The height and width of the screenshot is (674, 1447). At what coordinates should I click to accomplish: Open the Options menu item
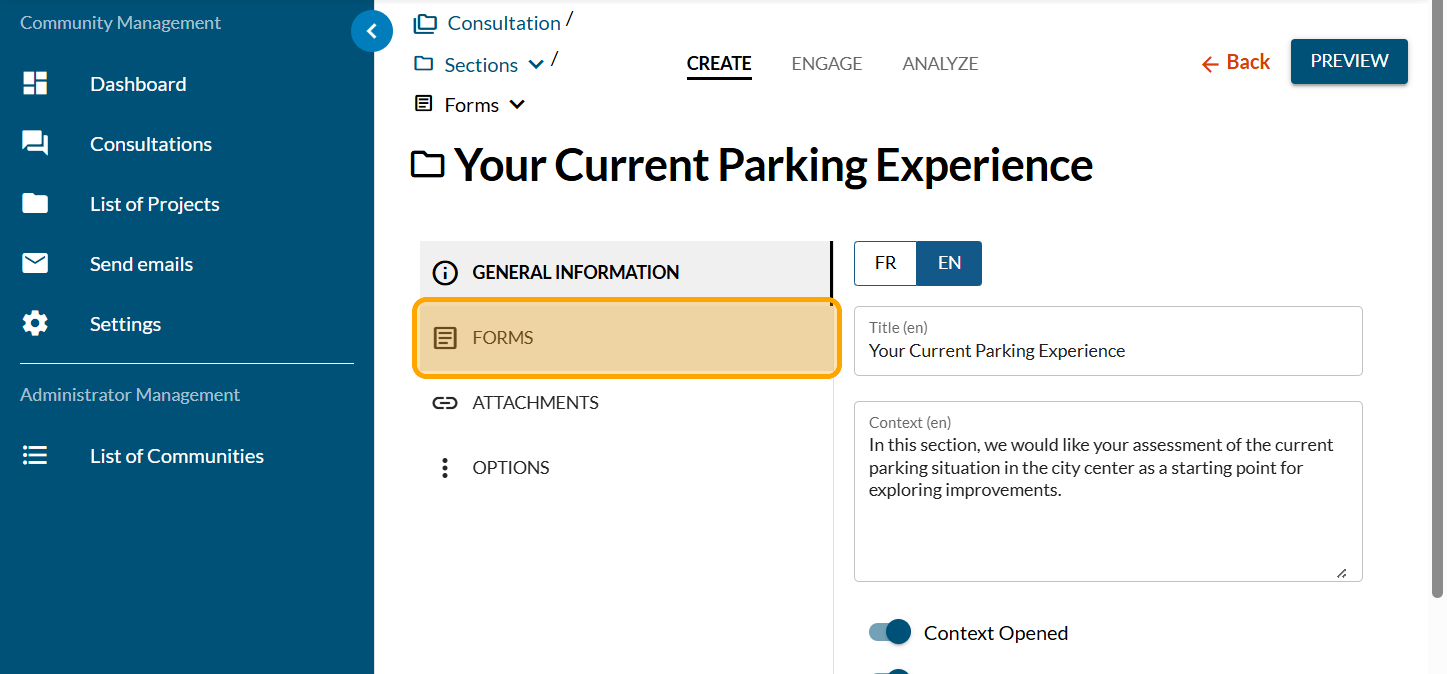click(x=510, y=468)
